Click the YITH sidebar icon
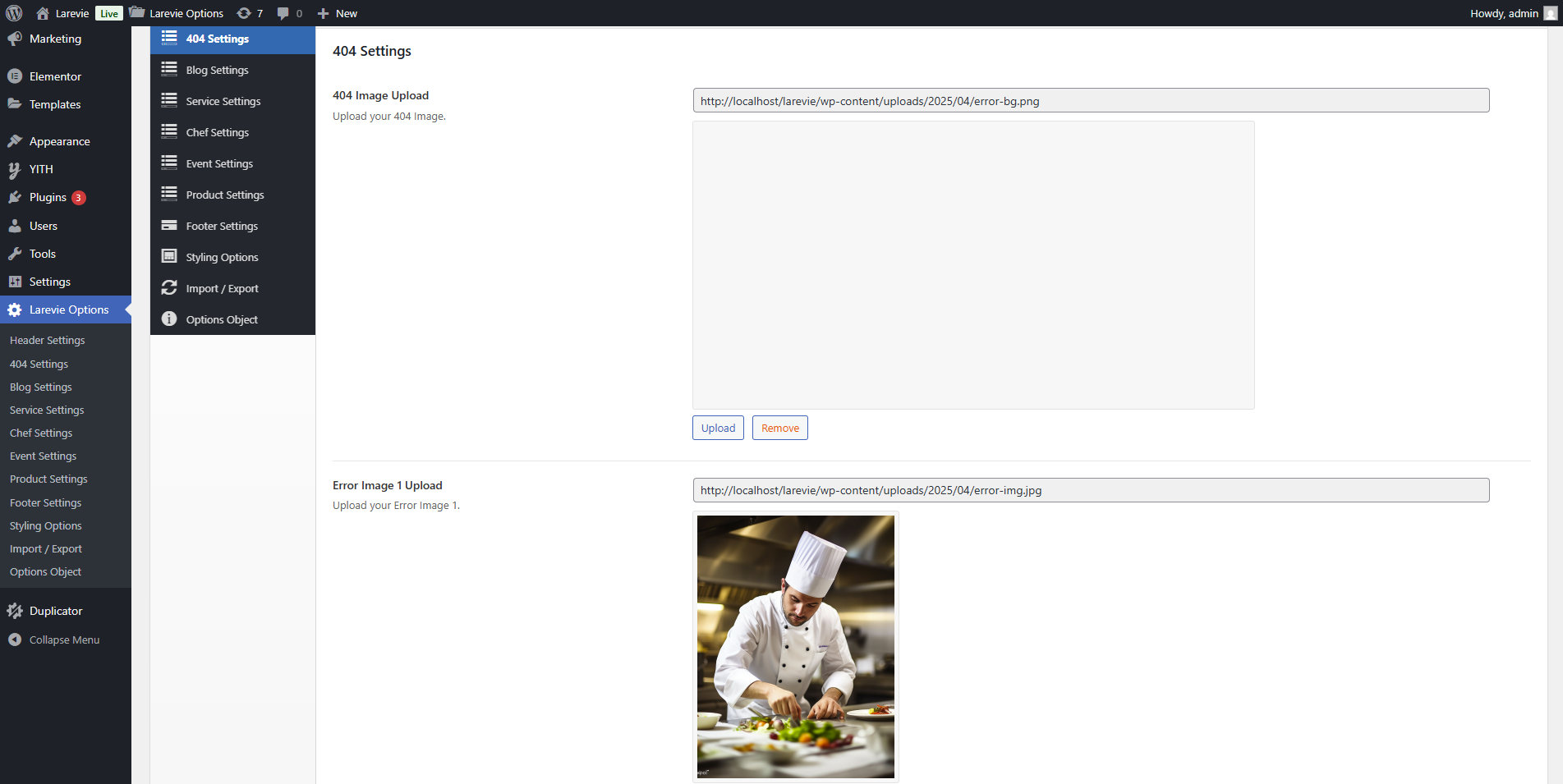This screenshot has width=1563, height=784. 15,169
